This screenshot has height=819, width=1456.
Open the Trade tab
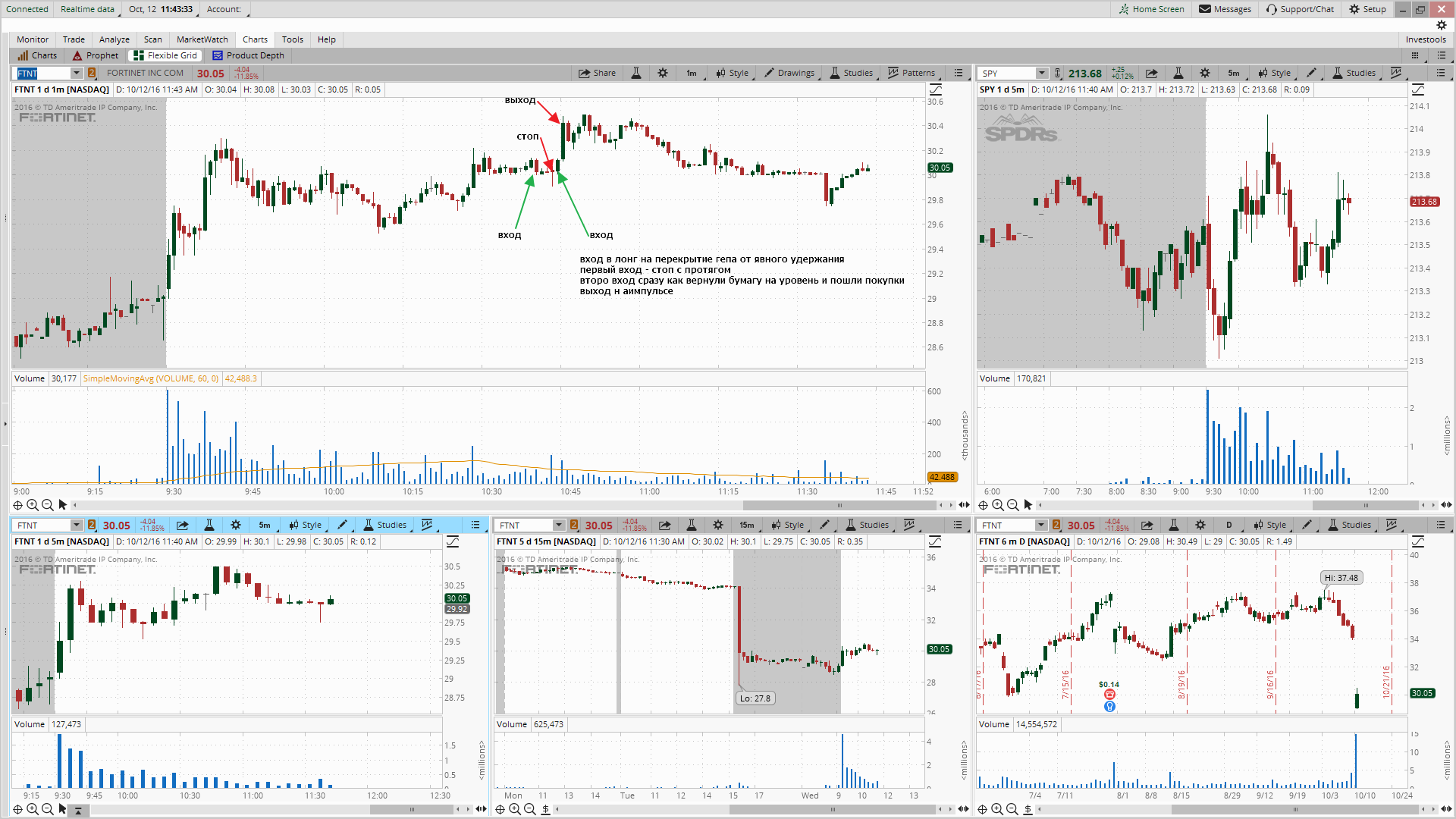tap(74, 39)
